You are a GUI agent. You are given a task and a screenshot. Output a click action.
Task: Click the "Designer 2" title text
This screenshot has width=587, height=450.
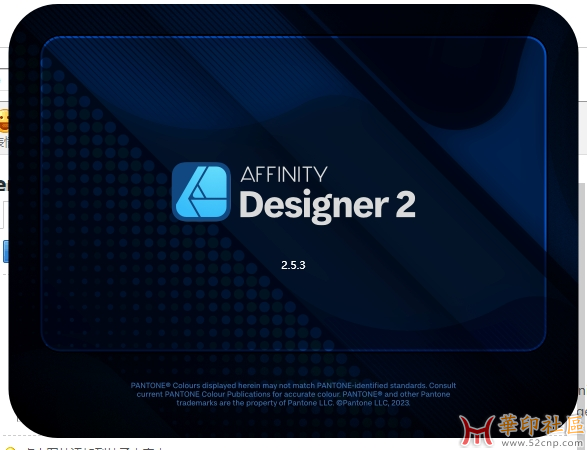click(x=328, y=206)
